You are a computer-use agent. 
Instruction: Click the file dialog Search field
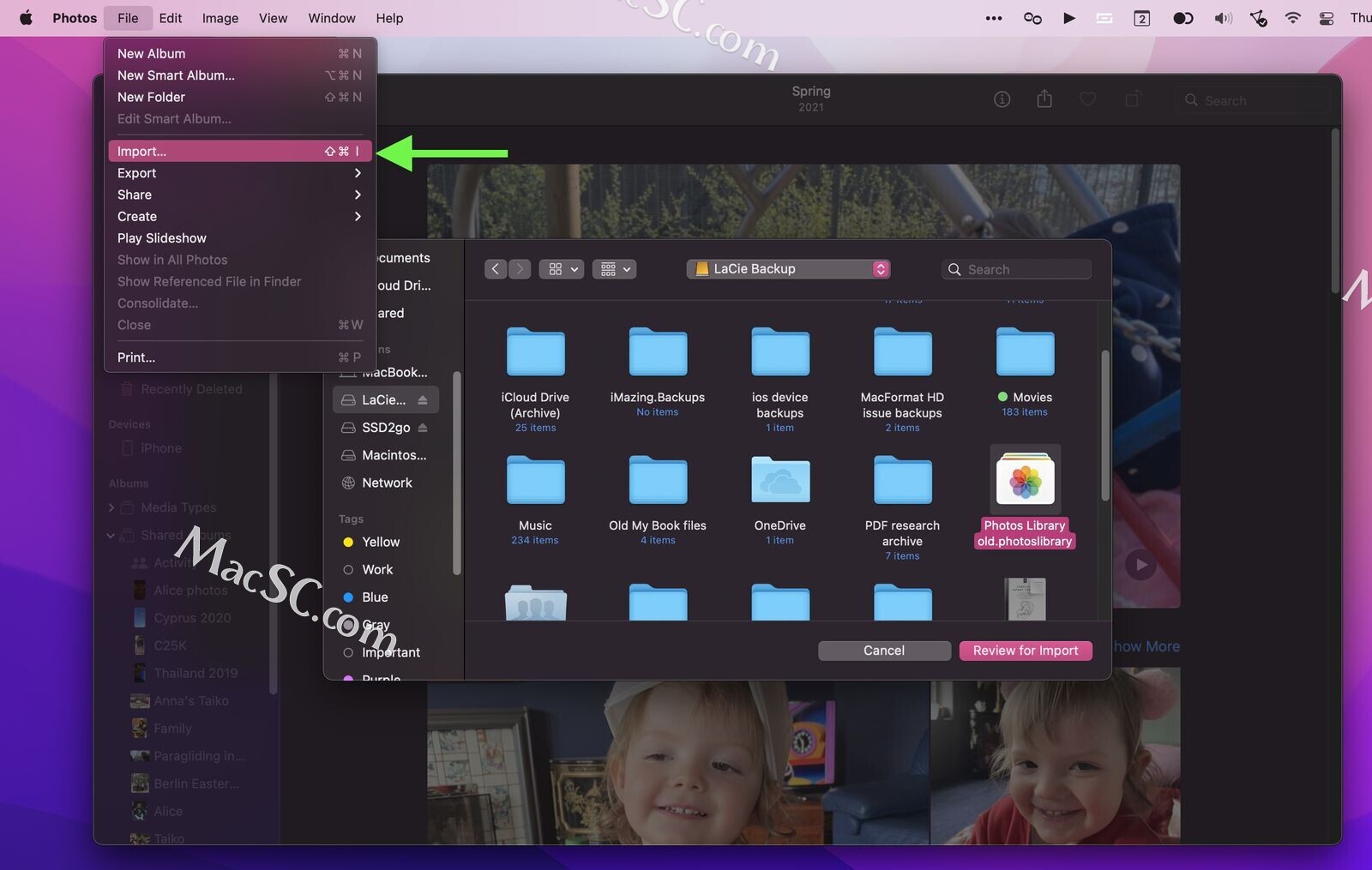[1016, 269]
